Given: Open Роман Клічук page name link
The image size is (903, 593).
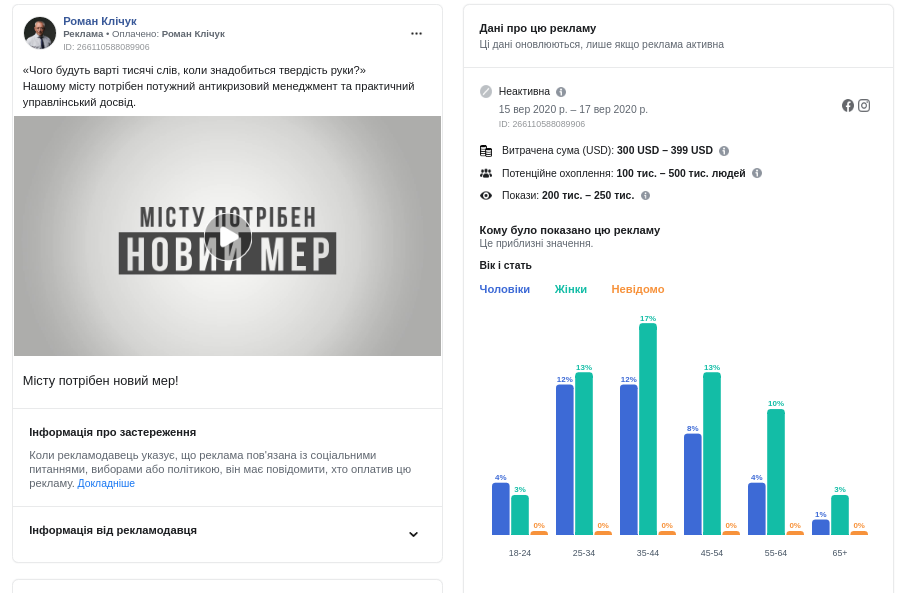Looking at the screenshot, I should click(x=100, y=21).
